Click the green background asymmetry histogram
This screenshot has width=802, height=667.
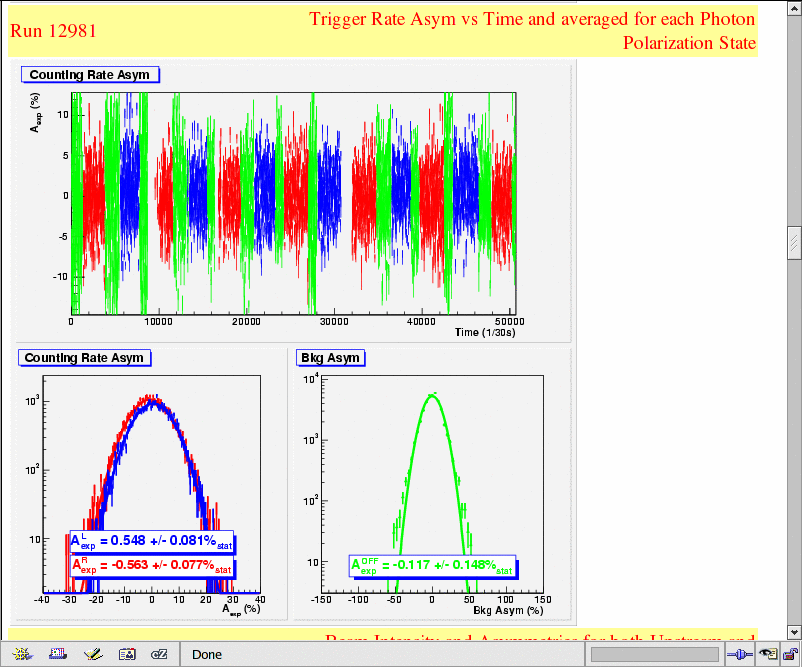point(432,484)
